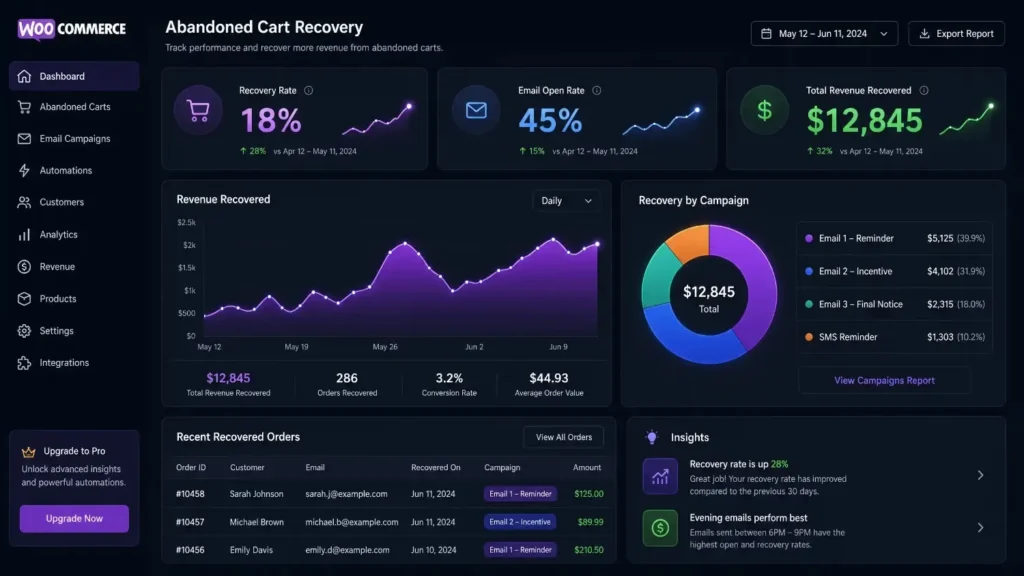
Task: Open Email Campaigns in sidebar
Action: tap(74, 138)
